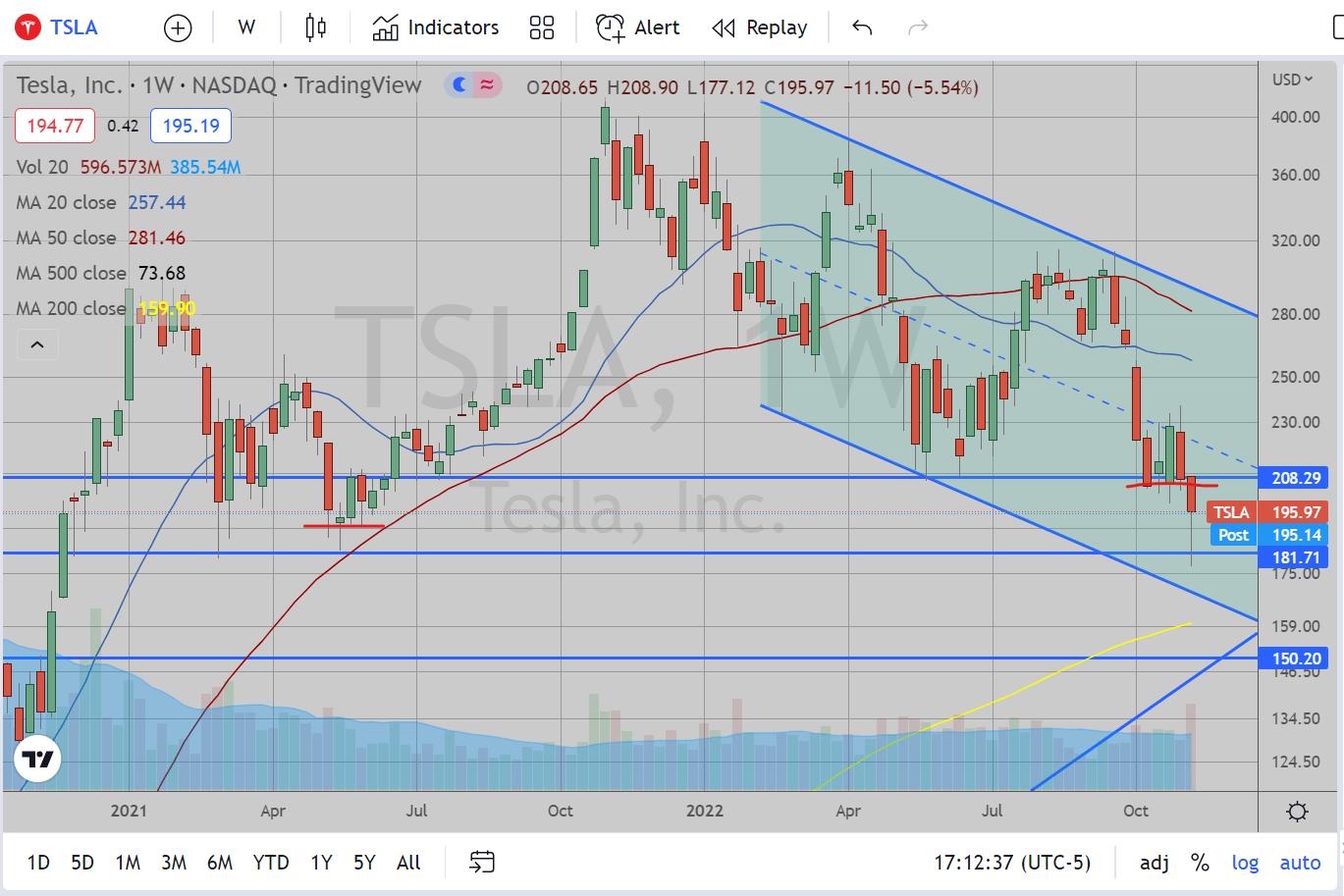
Task: Click the TSLA 195.97 last price label
Action: coord(1267,512)
